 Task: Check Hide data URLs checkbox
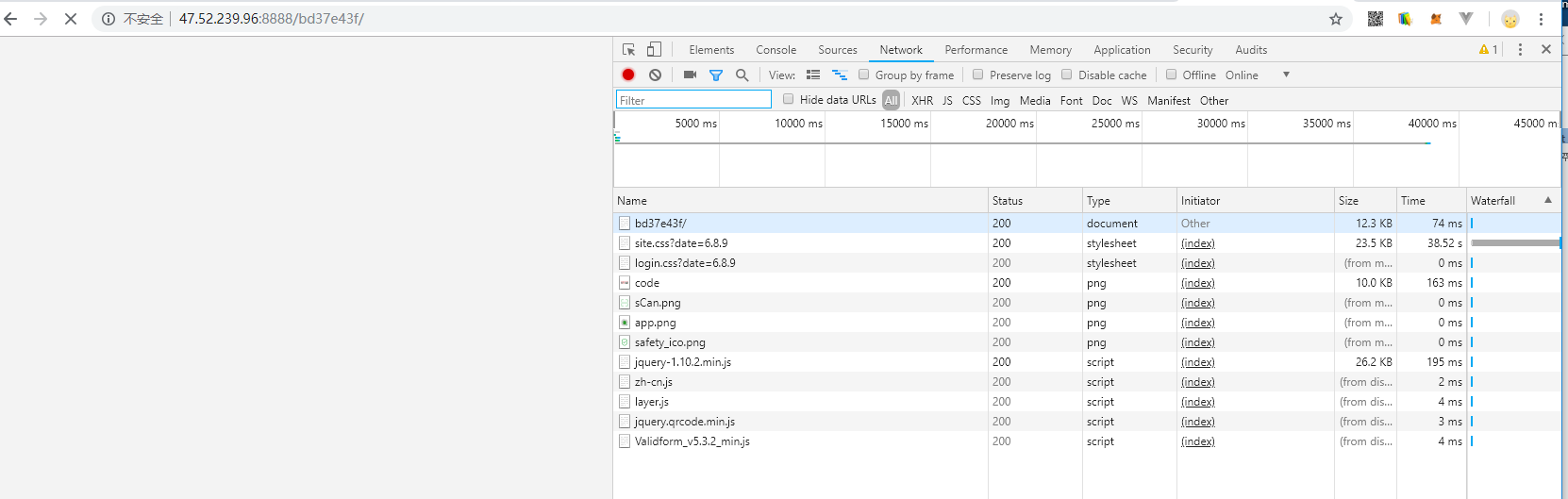[x=788, y=99]
